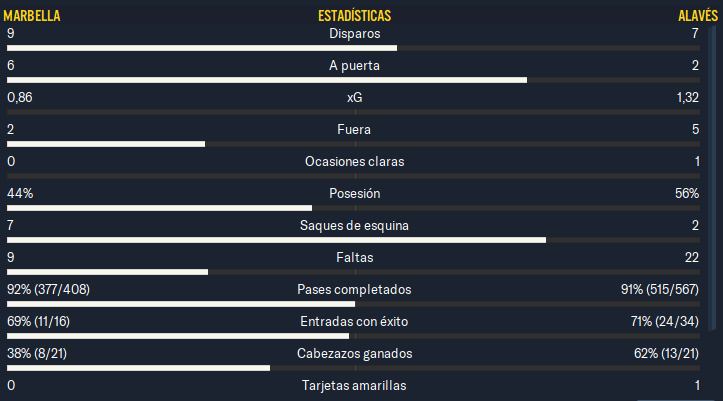
Task: Select the ESTADÍSTICAS heading
Action: click(x=355, y=16)
